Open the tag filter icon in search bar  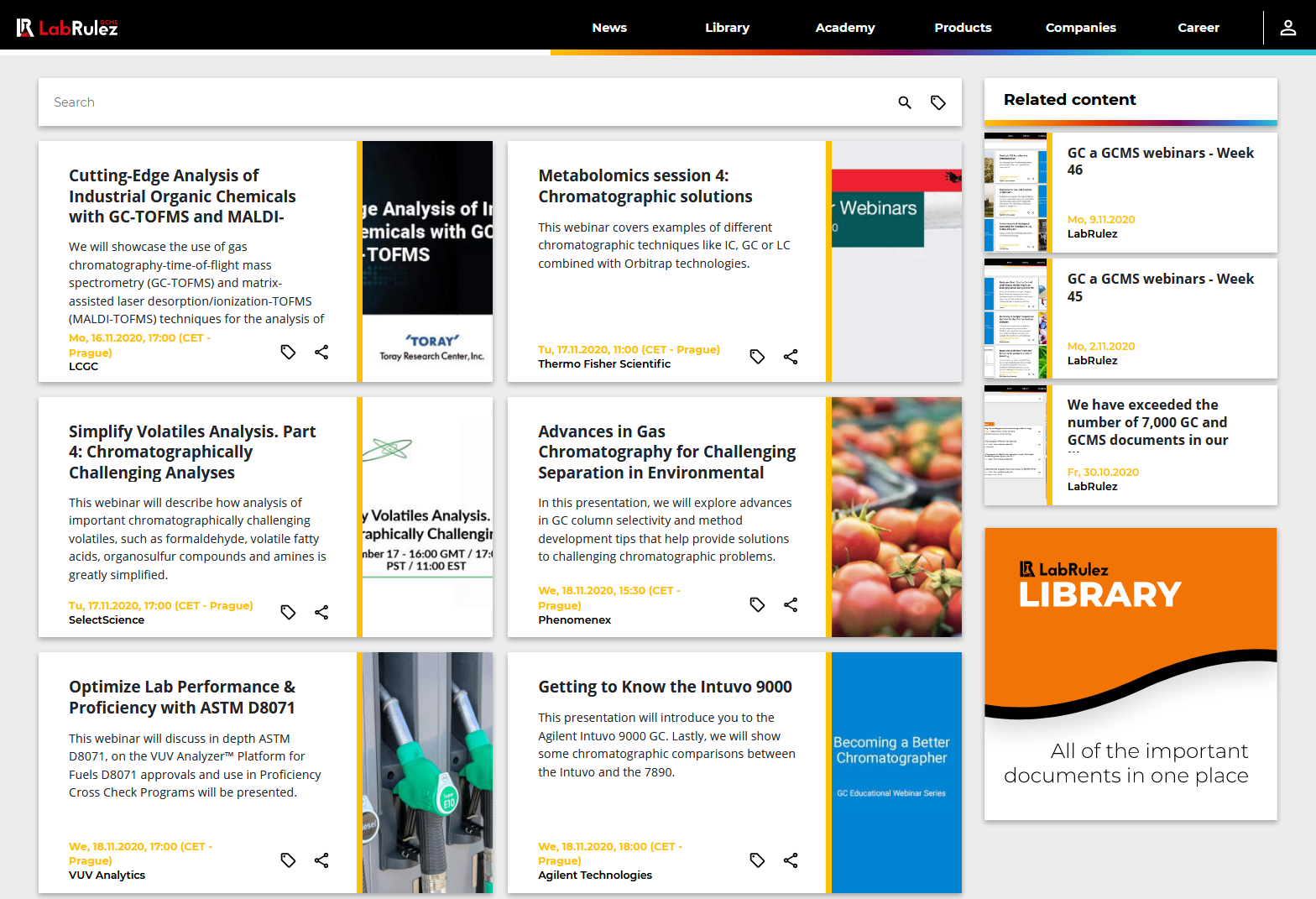938,102
